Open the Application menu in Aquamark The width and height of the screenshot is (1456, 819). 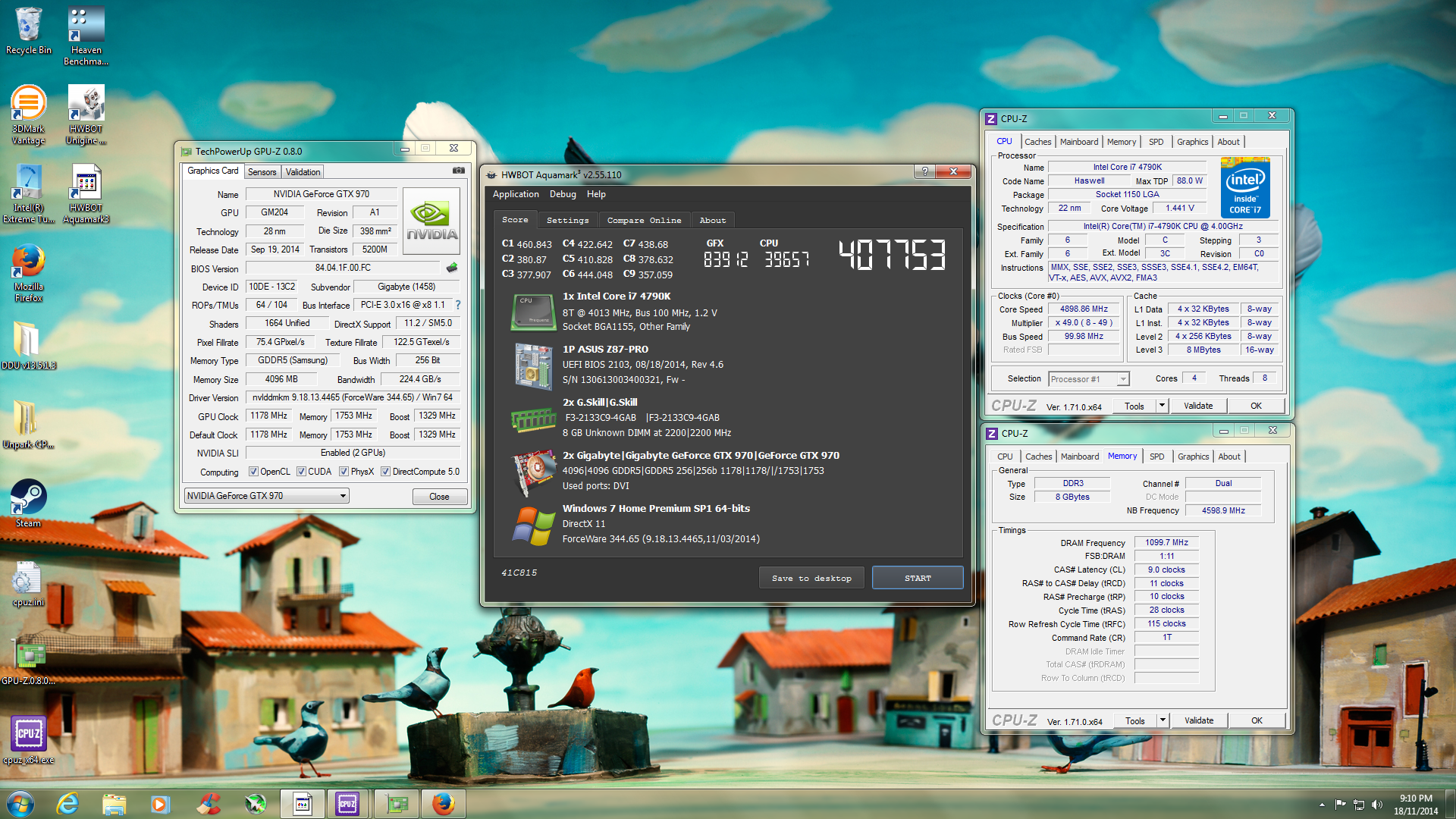[x=516, y=194]
